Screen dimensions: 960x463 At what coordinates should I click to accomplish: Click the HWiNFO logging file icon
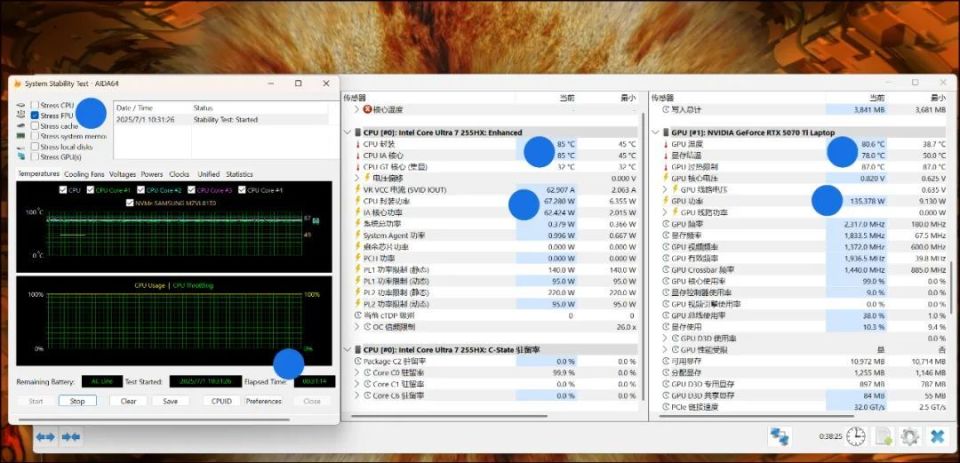coord(883,437)
